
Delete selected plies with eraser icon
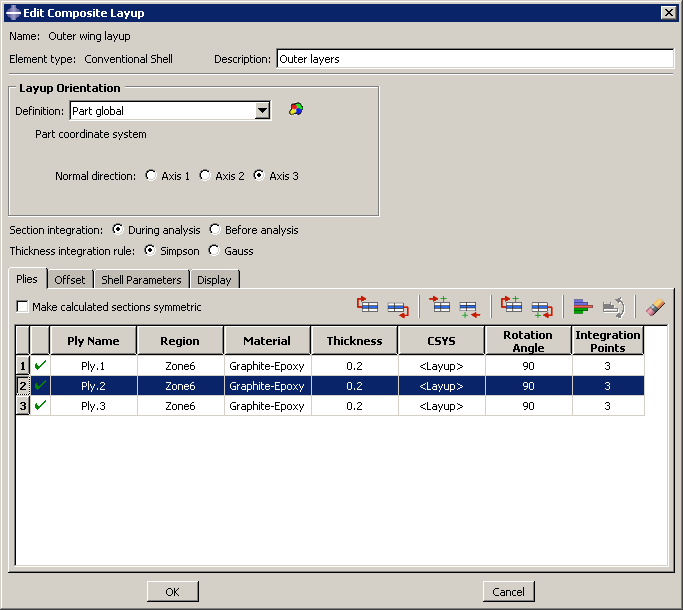[x=655, y=307]
